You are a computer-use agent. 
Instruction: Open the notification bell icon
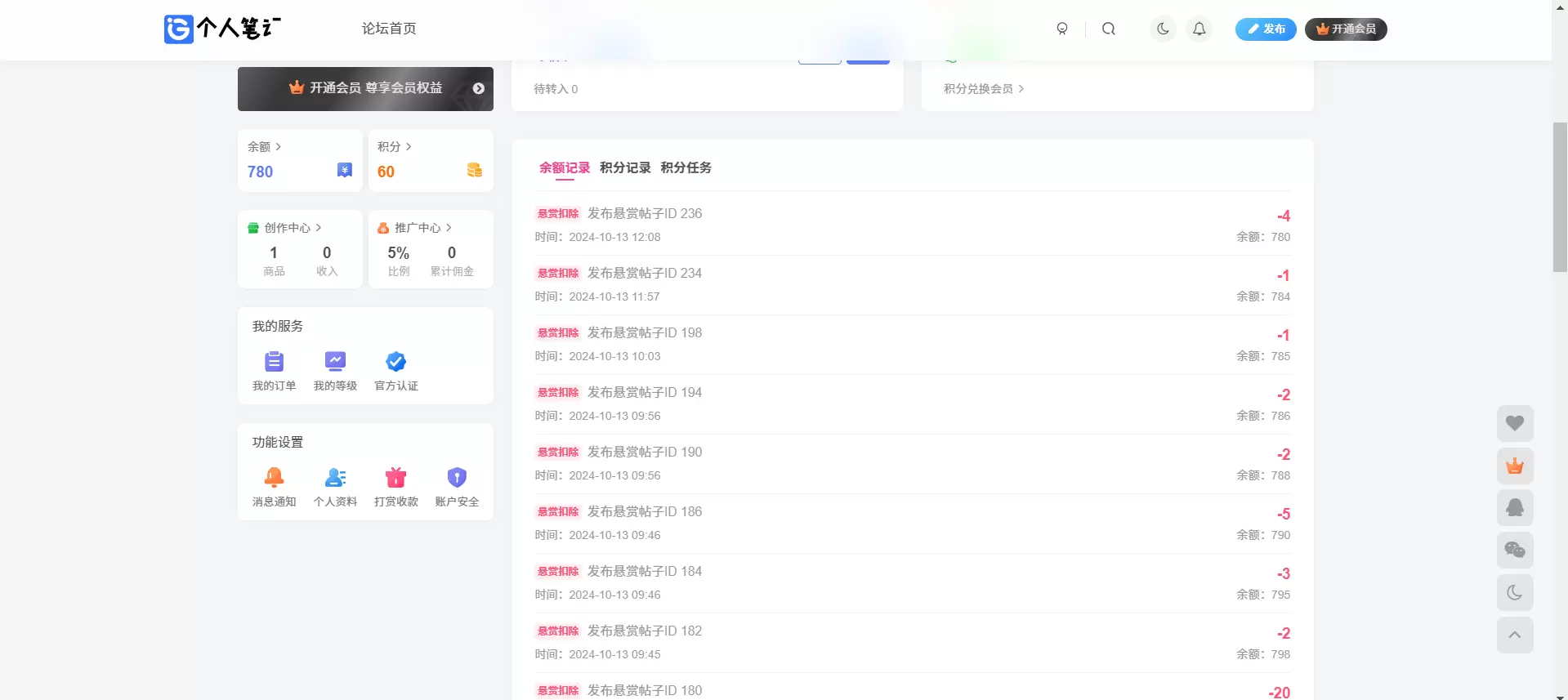coord(1199,29)
